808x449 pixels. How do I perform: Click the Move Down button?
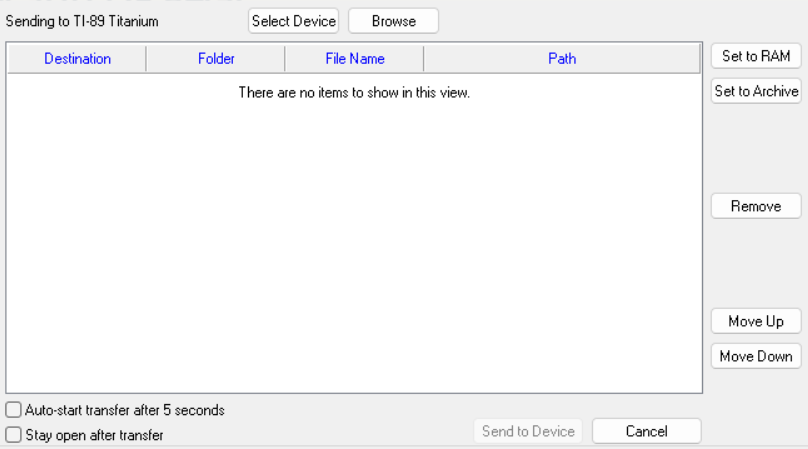pyautogui.click(x=755, y=356)
